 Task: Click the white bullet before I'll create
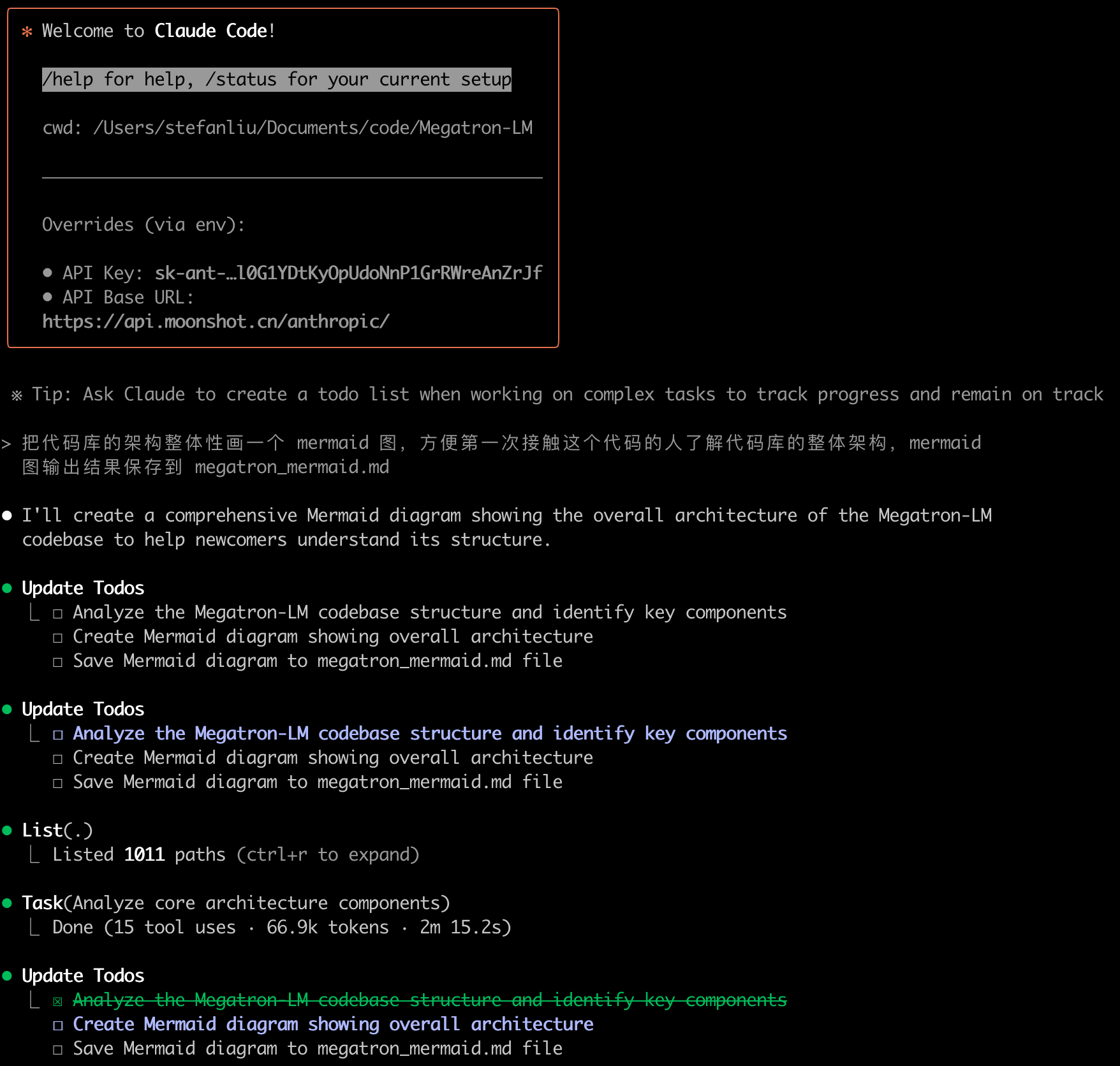pyautogui.click(x=7, y=516)
